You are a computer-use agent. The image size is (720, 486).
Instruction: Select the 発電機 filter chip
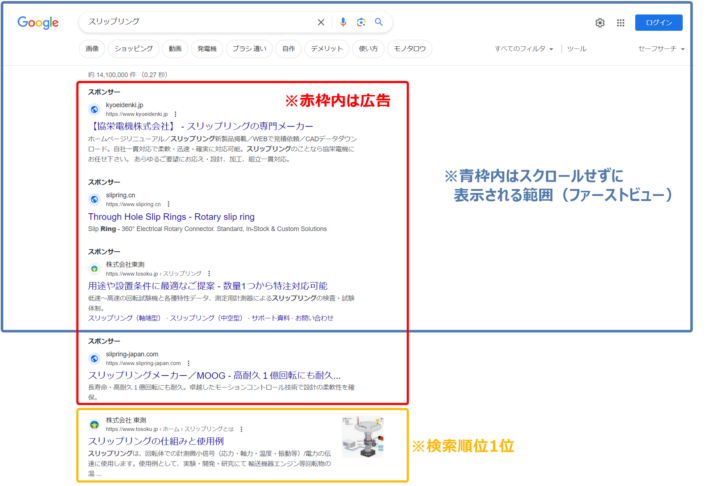coord(207,49)
